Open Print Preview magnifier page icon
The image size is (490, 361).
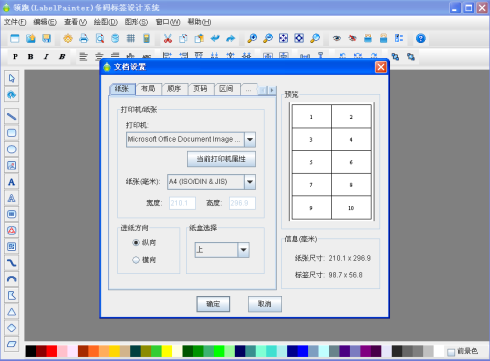pyautogui.click(x=100, y=38)
